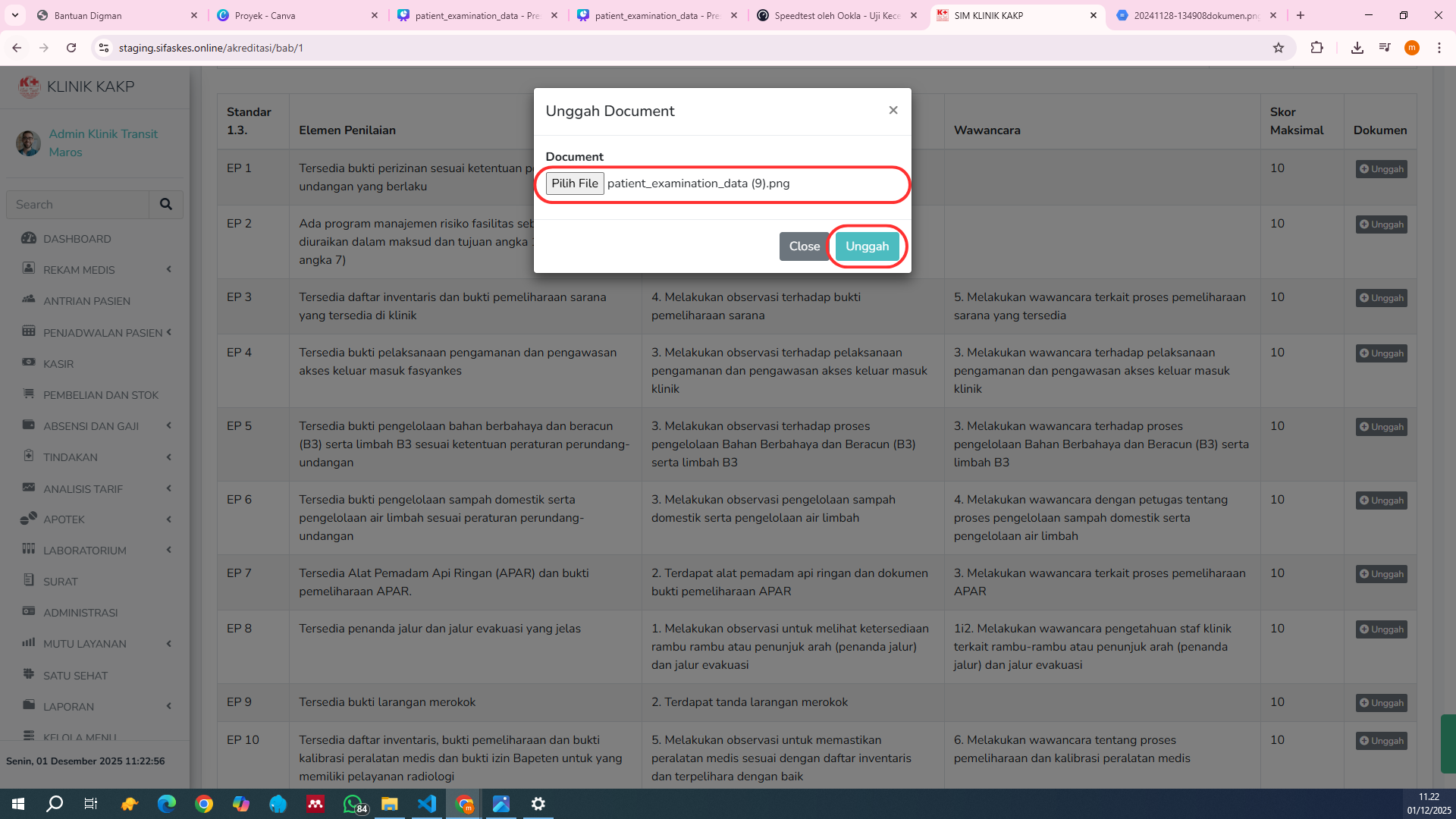The width and height of the screenshot is (1456, 819).
Task: Expand the Rekam Medis submenu
Action: [x=79, y=270]
